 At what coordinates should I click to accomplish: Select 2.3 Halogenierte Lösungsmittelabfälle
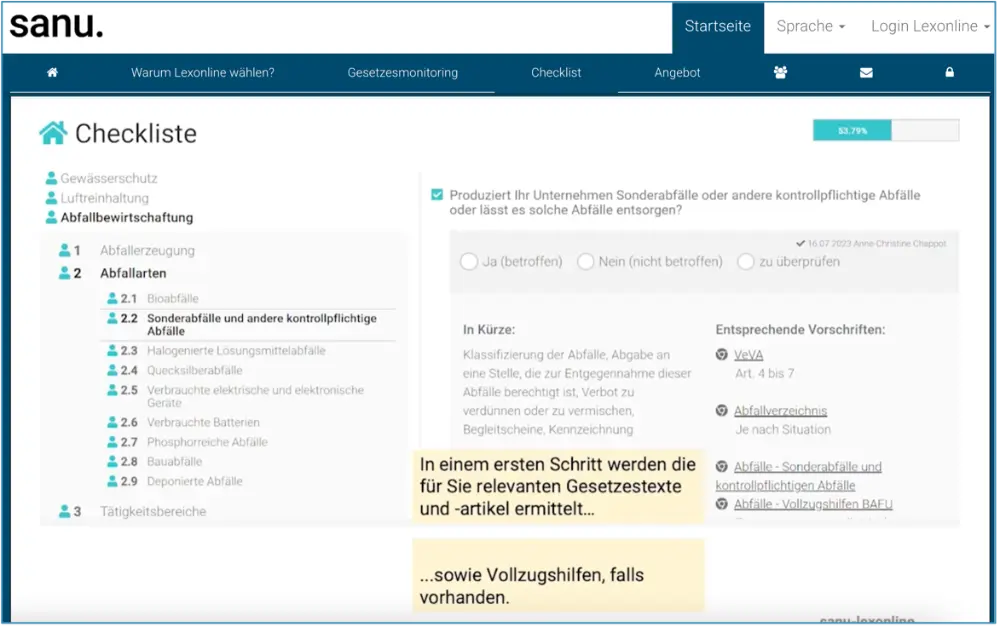pos(236,350)
